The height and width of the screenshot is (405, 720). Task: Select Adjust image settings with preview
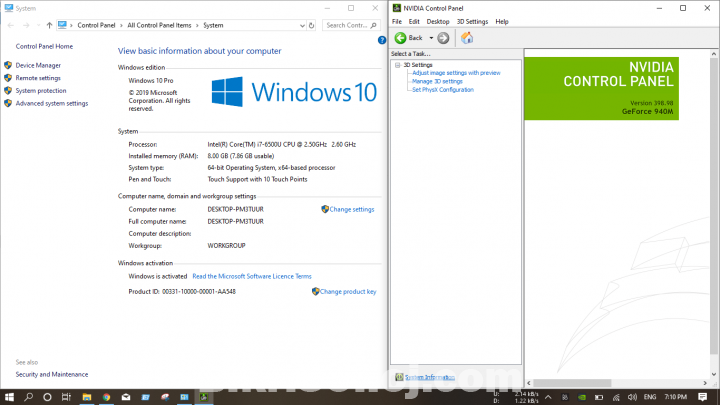[456, 73]
